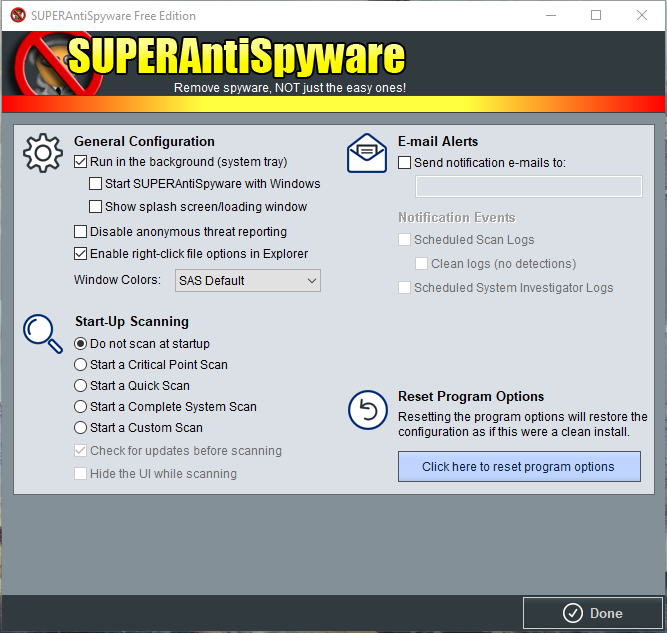The image size is (667, 633).
Task: Enable Send notification e-mails checkbox
Action: coord(405,163)
